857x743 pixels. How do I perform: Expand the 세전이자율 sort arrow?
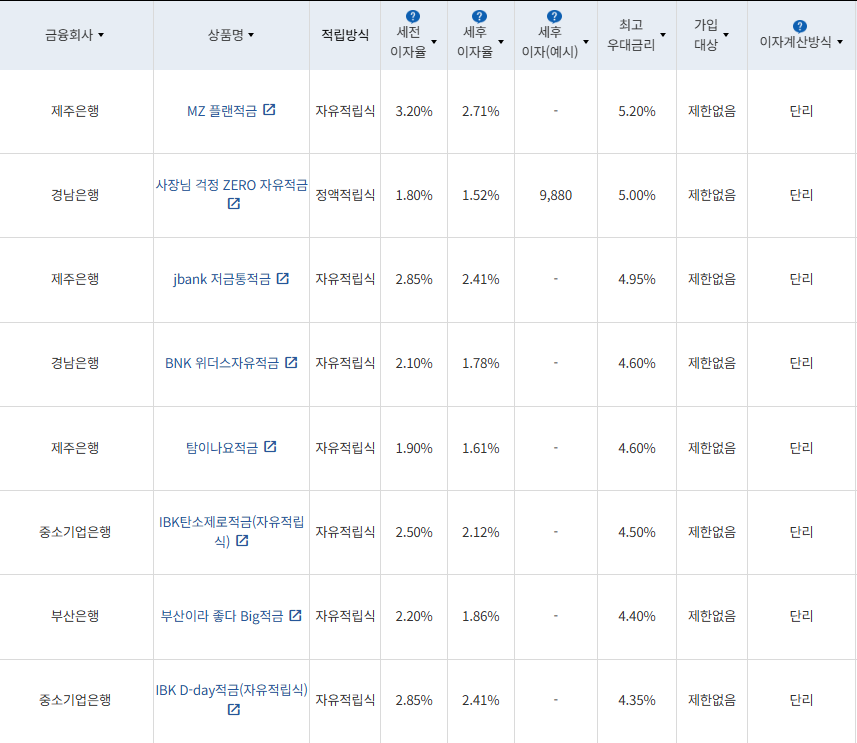[x=433, y=41]
